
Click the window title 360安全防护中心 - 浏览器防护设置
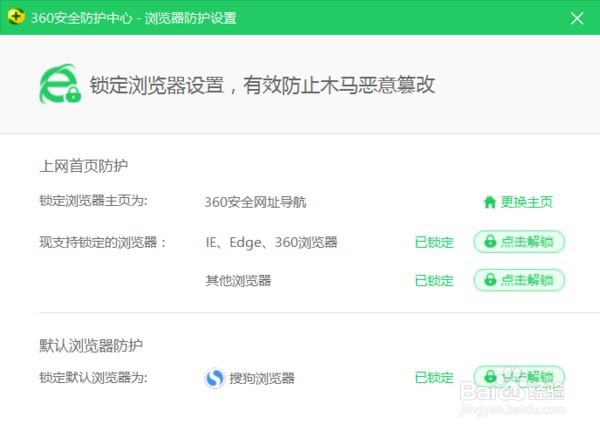(134, 18)
